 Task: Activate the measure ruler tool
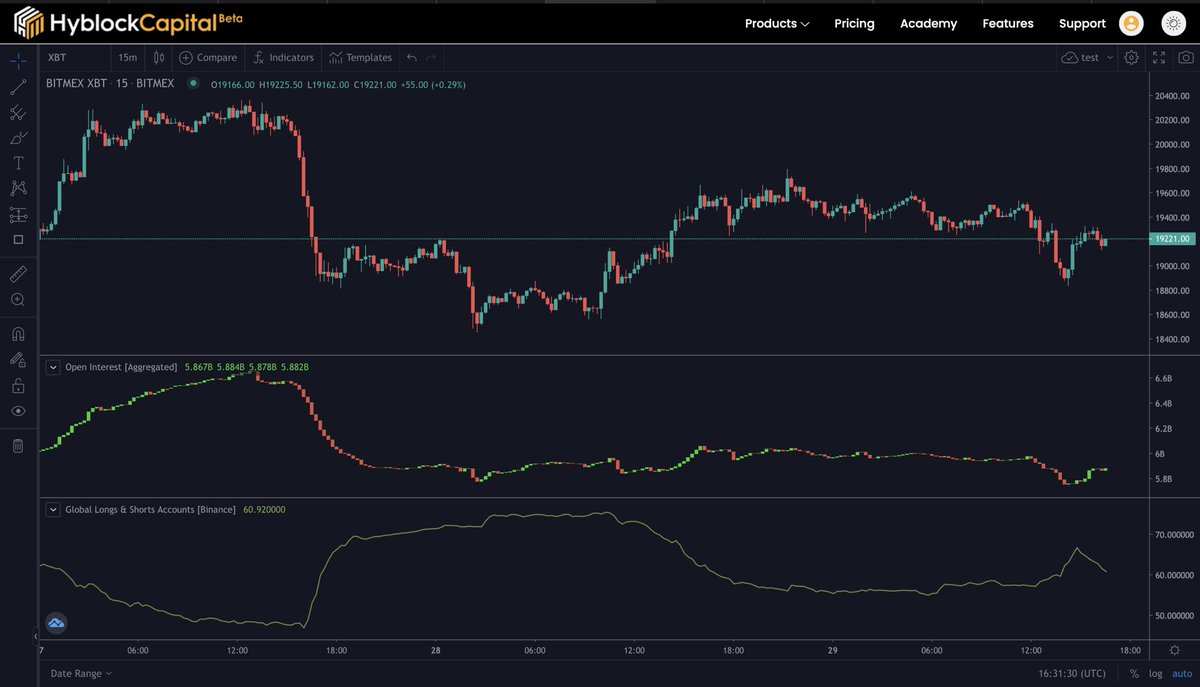point(18,272)
